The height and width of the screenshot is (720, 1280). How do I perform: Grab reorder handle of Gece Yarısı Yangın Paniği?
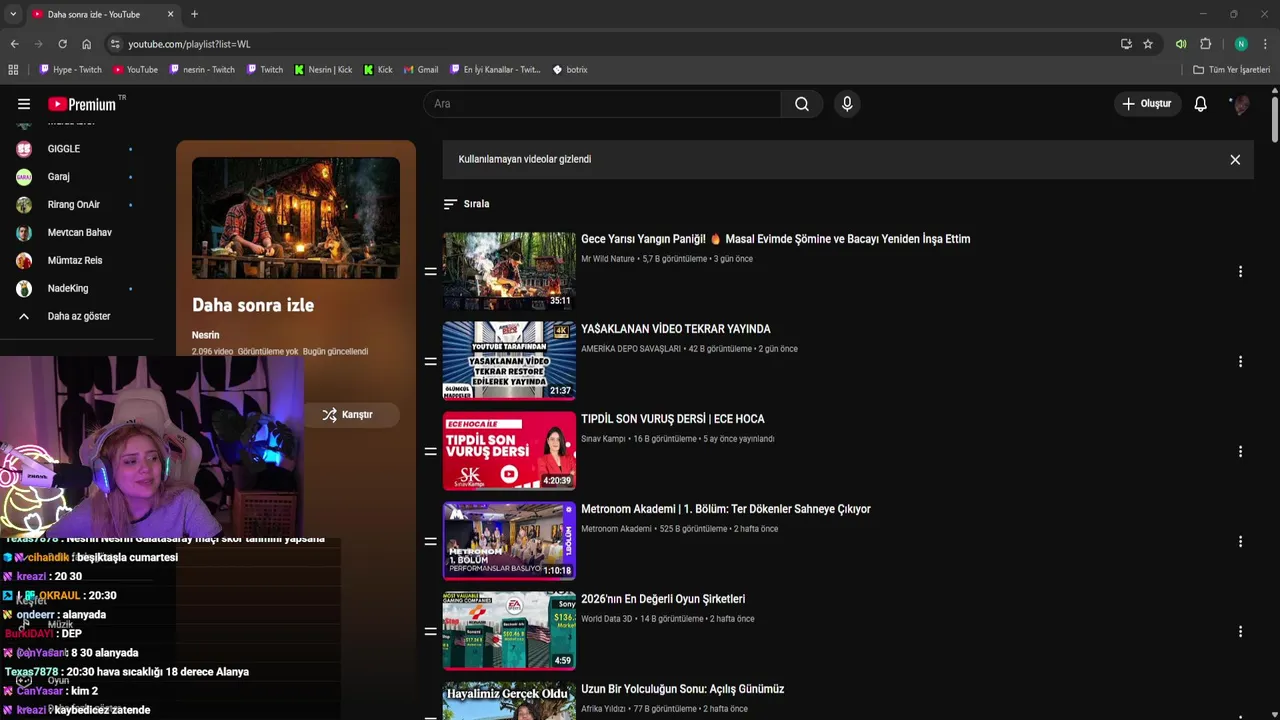430,272
